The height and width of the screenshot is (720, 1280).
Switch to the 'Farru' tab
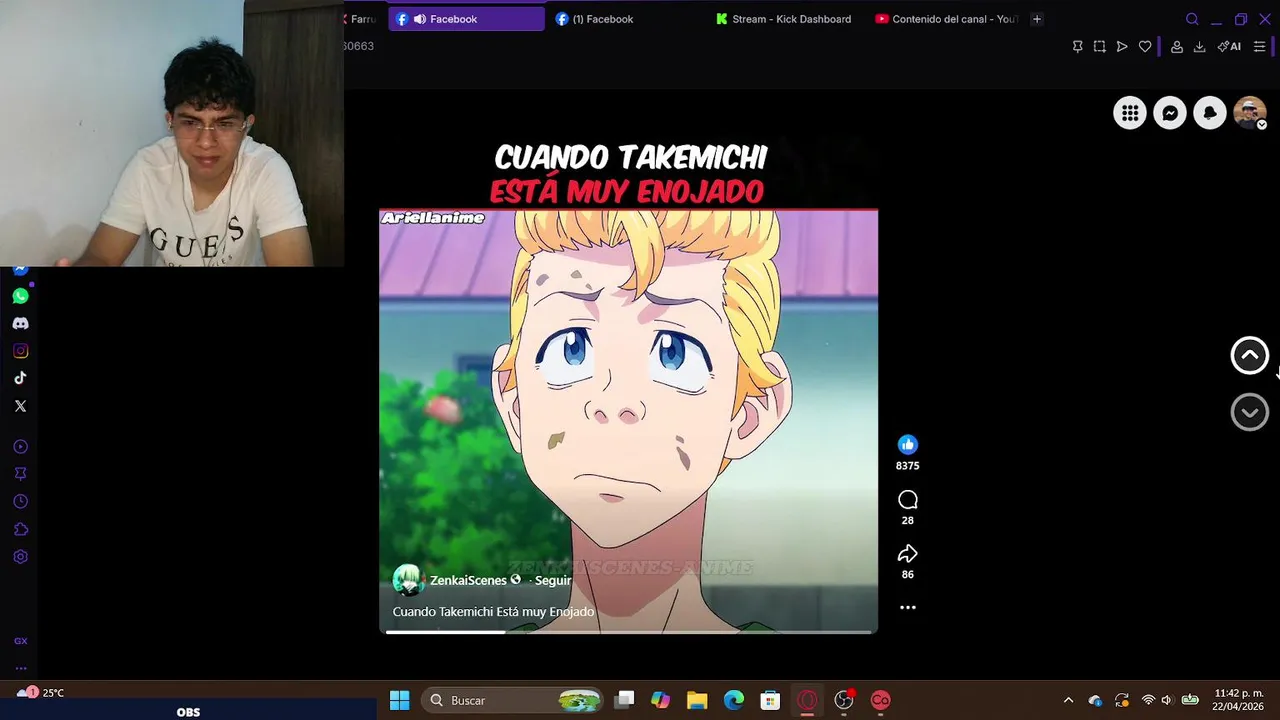pyautogui.click(x=362, y=19)
